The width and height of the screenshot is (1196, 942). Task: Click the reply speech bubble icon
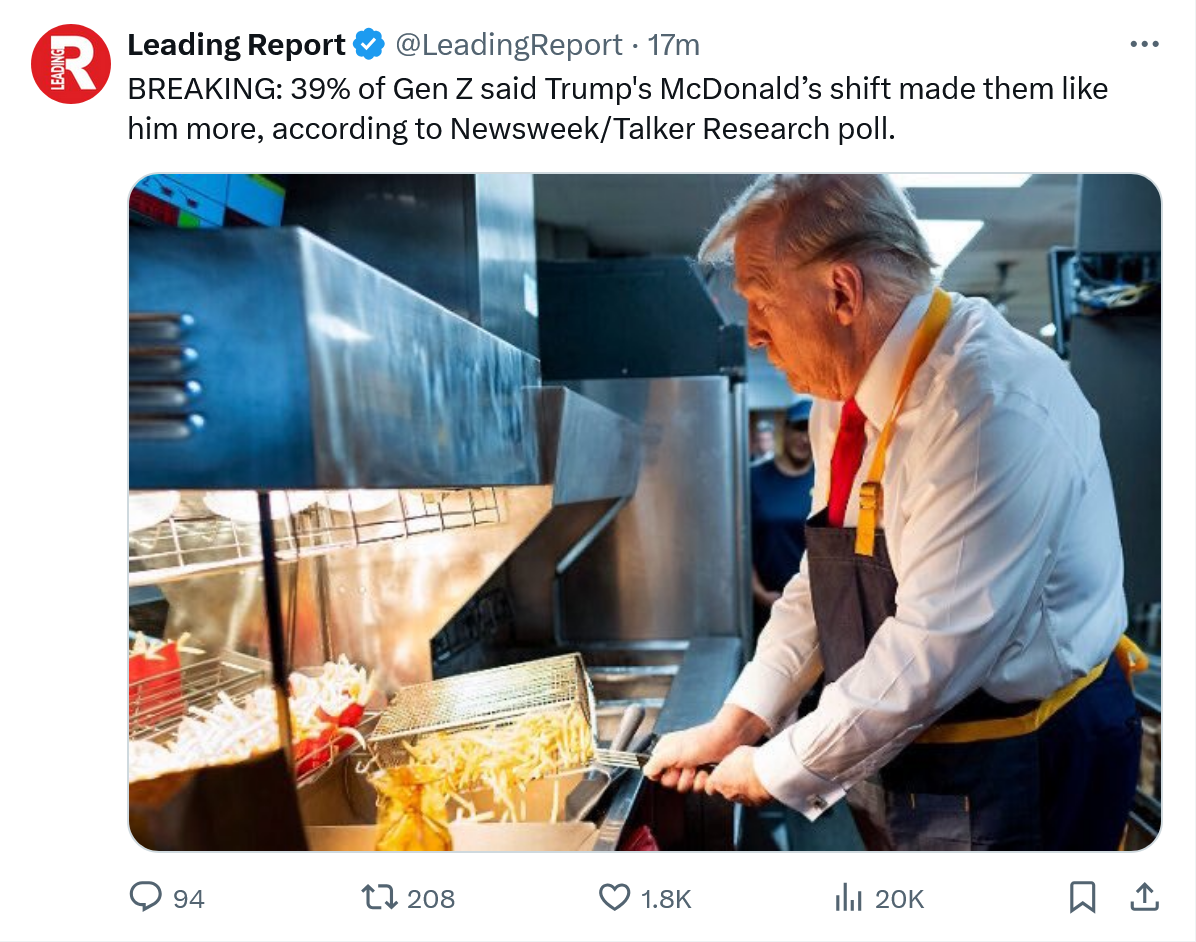point(146,897)
